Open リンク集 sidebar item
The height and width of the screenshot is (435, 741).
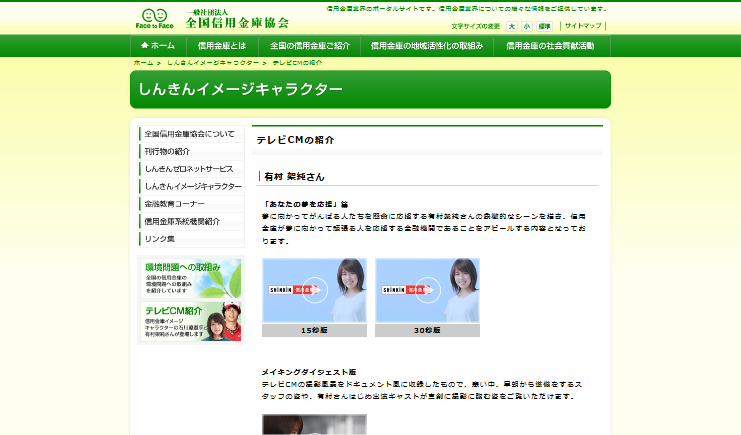point(191,239)
